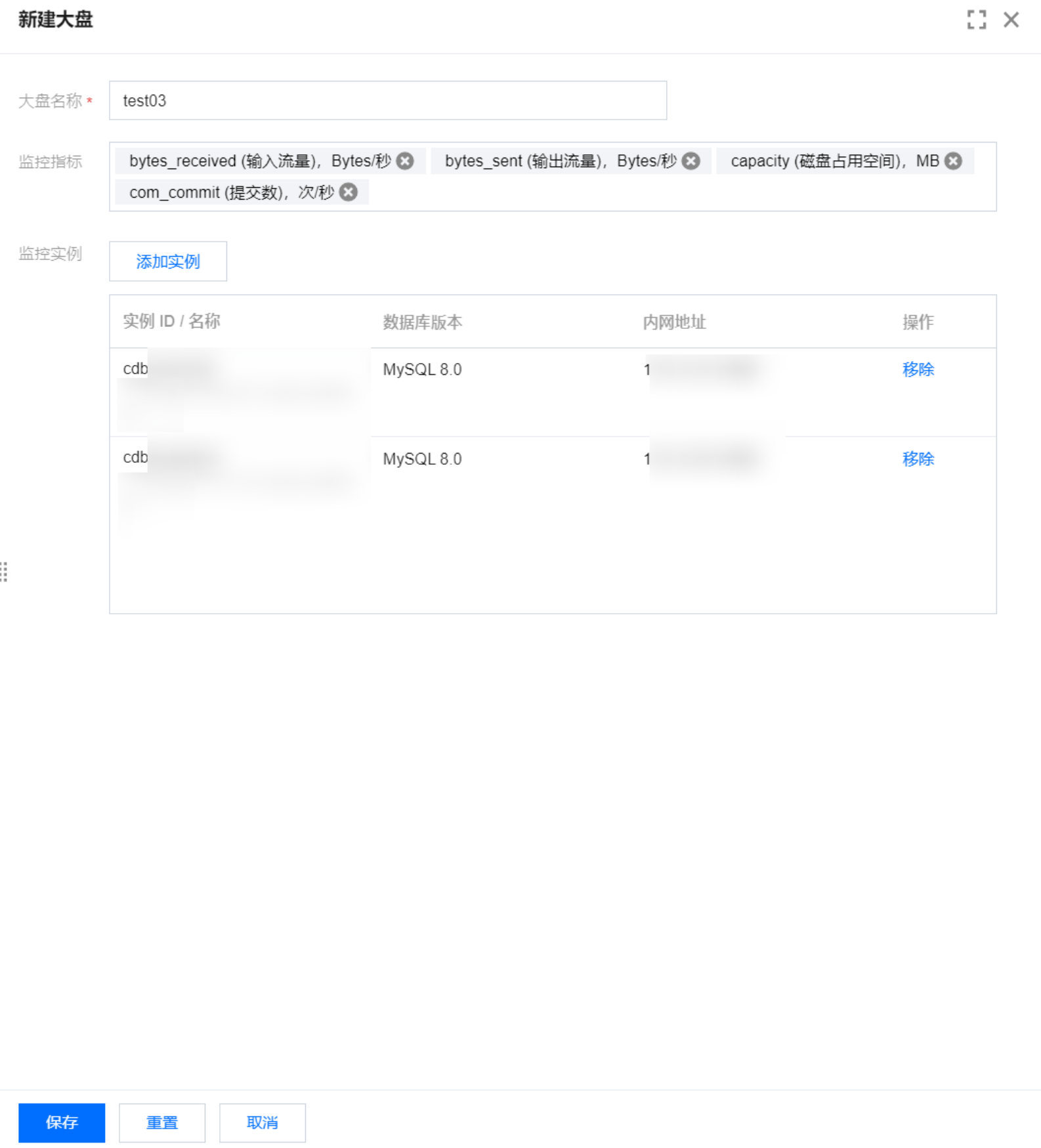Click the 实例 ID / 名称 column header
1041x1148 pixels.
pos(171,322)
